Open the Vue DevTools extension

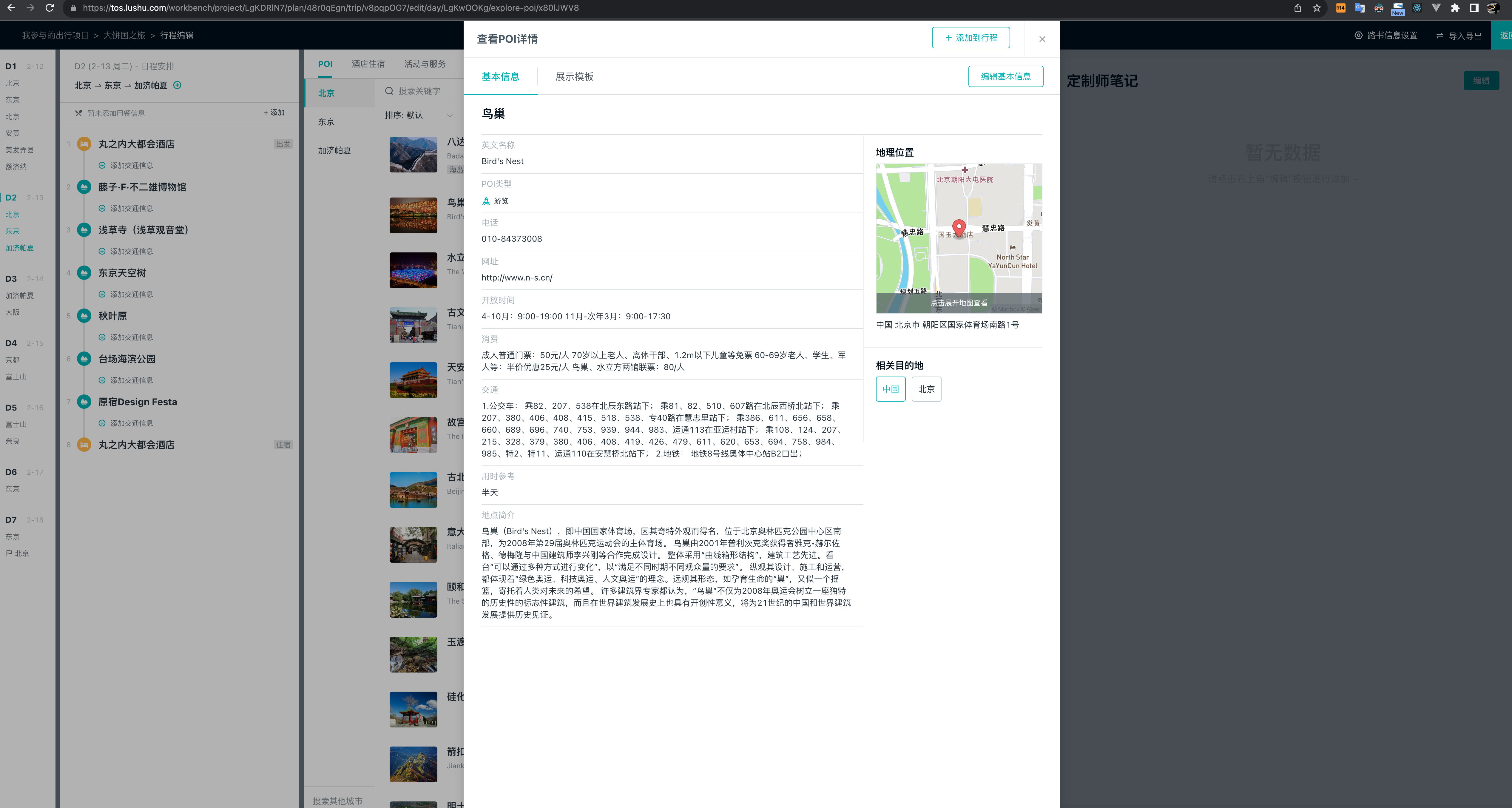pyautogui.click(x=1436, y=8)
